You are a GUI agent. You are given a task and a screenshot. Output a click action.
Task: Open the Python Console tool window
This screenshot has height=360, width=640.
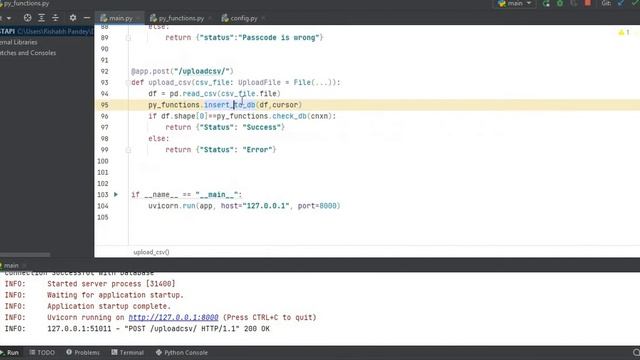coord(182,353)
